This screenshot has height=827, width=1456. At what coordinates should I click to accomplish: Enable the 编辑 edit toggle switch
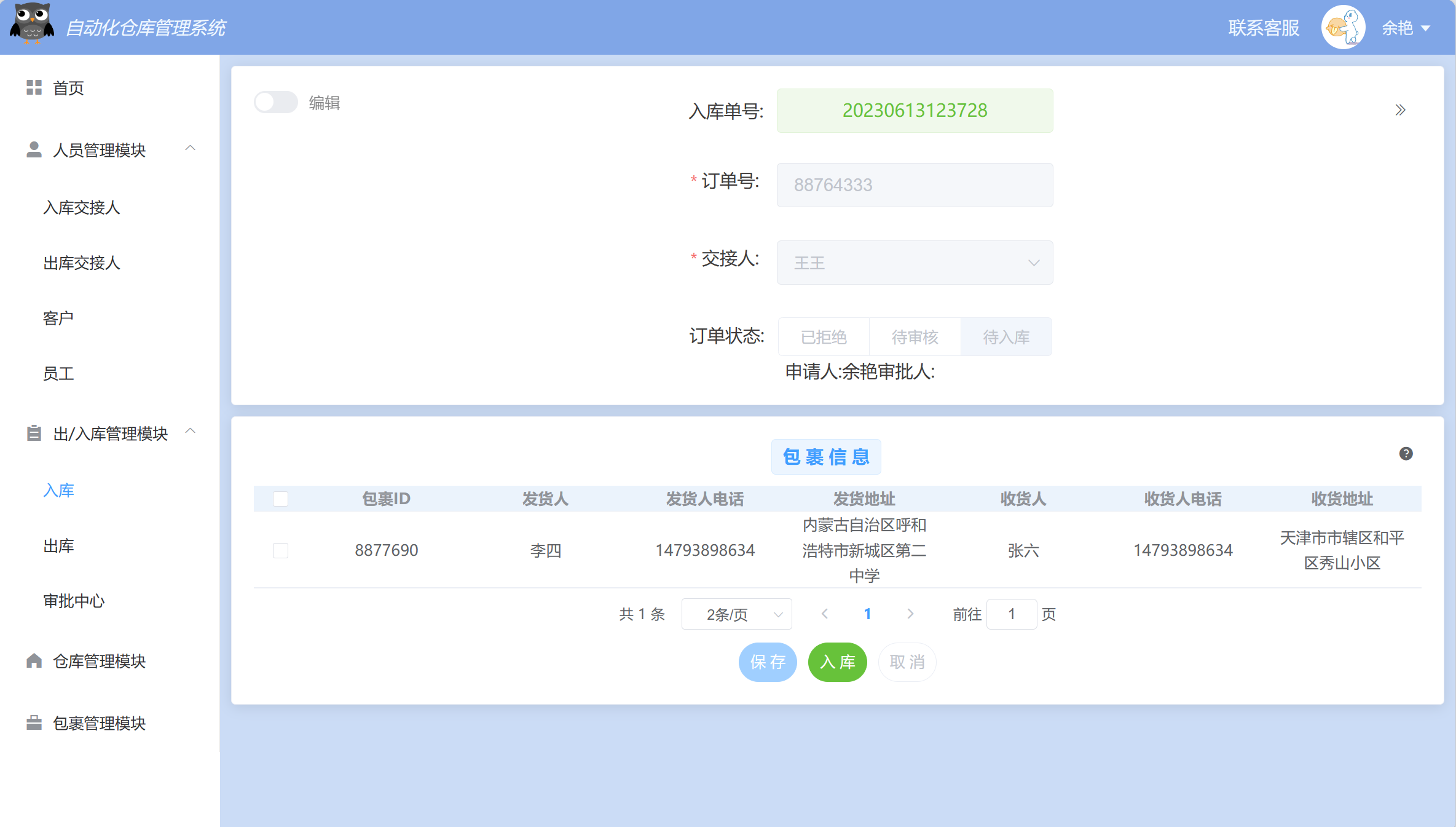tap(276, 102)
